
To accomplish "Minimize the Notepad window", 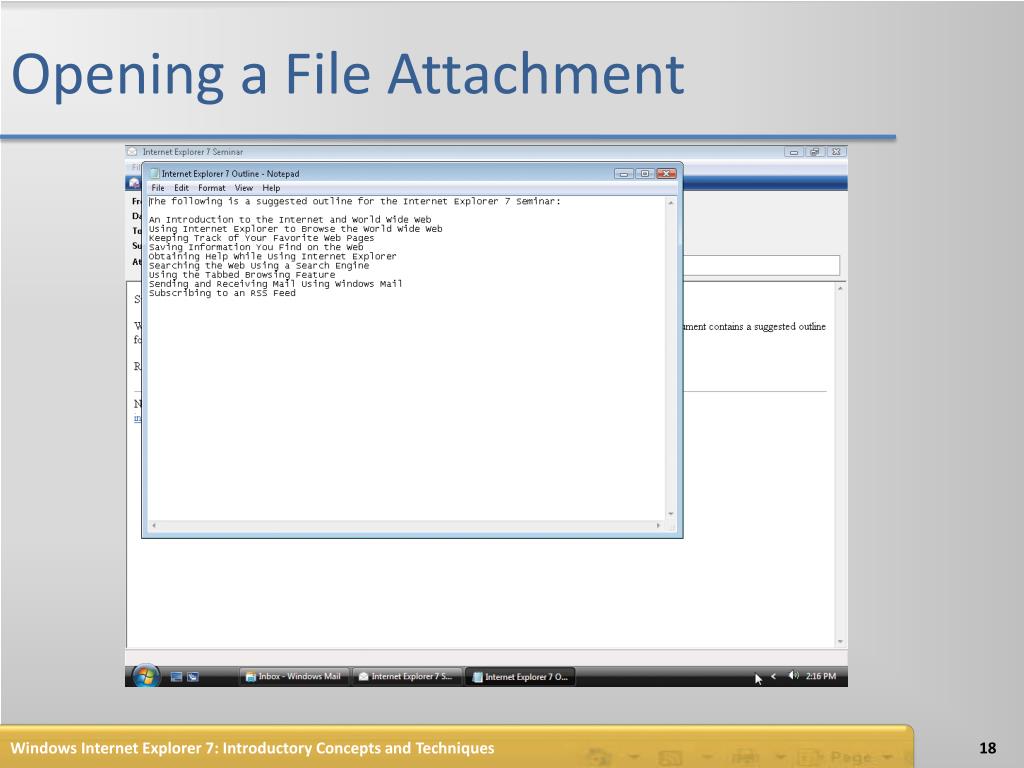I will click(x=623, y=174).
